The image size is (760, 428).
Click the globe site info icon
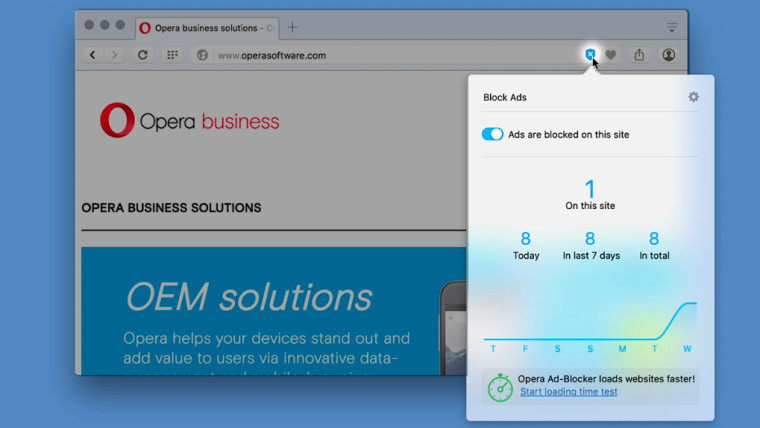(202, 55)
